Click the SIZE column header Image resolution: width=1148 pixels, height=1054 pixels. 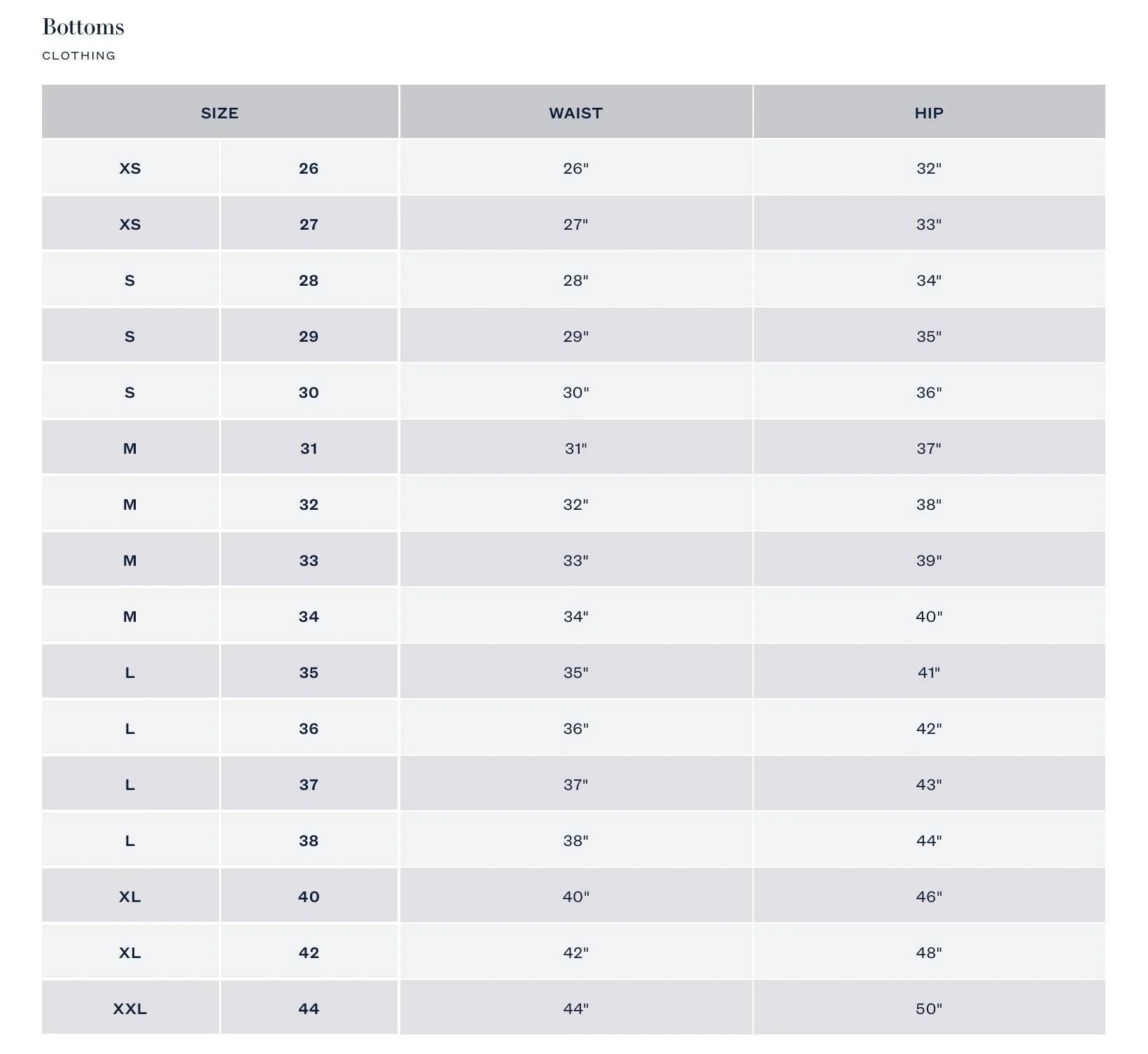pyautogui.click(x=220, y=112)
